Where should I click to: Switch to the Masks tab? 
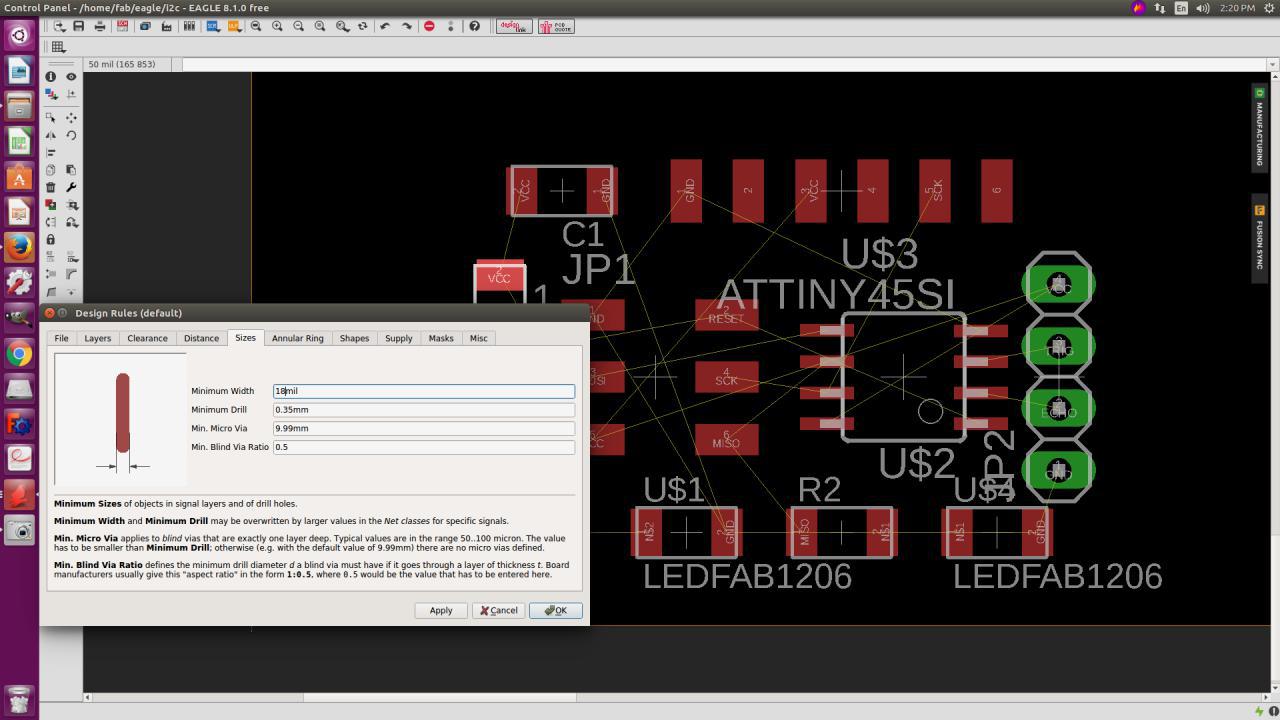pyautogui.click(x=441, y=338)
